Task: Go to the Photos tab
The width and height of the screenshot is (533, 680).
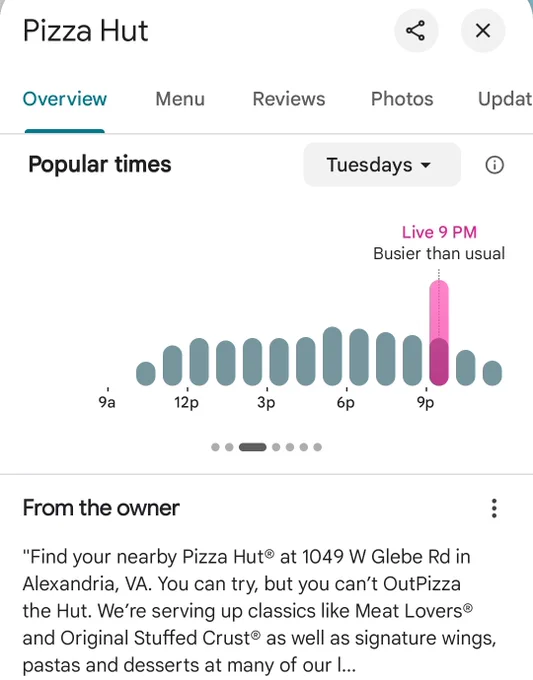Action: [402, 99]
